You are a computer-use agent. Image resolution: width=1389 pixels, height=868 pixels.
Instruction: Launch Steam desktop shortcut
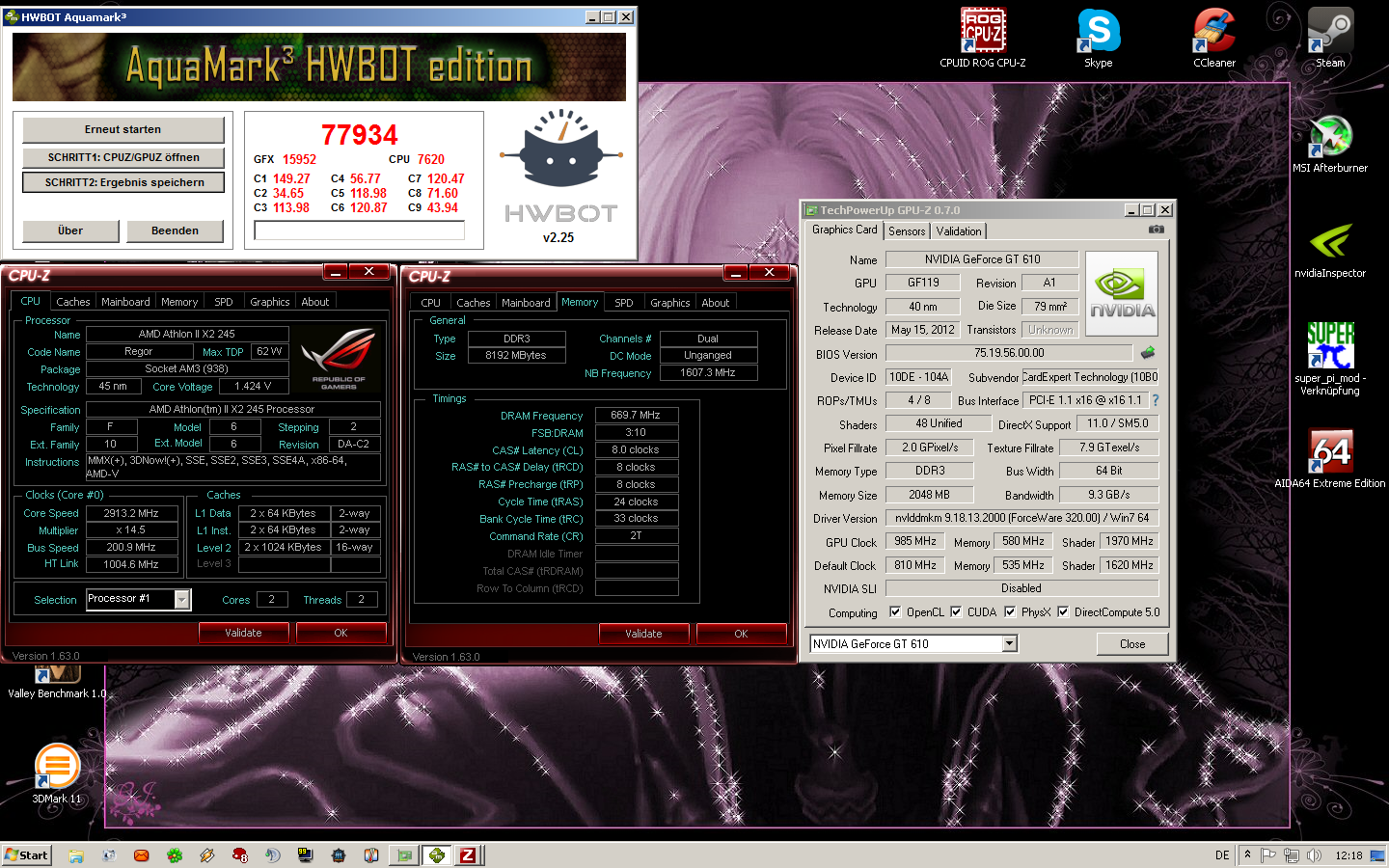[x=1330, y=38]
